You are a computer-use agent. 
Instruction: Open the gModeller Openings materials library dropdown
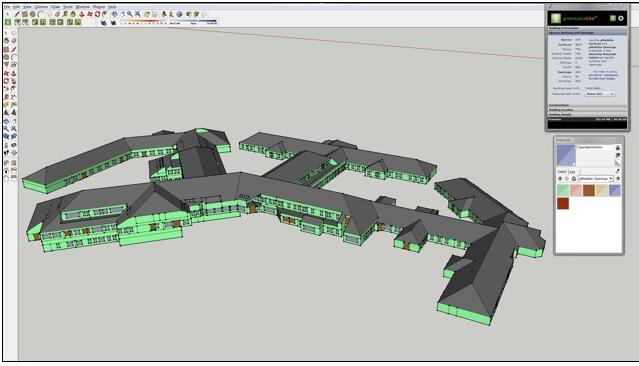point(596,179)
